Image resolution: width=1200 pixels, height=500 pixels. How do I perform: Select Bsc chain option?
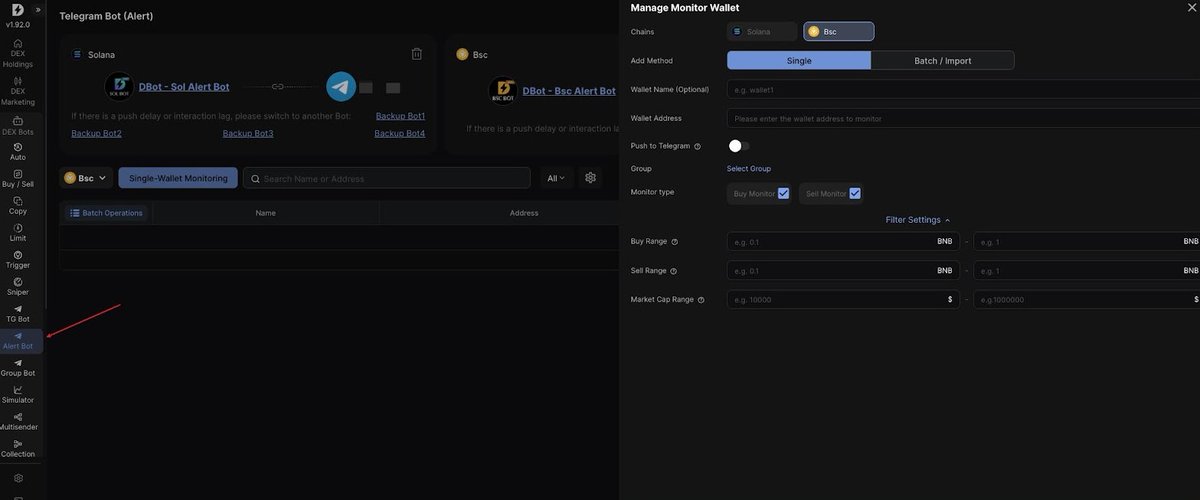(839, 32)
